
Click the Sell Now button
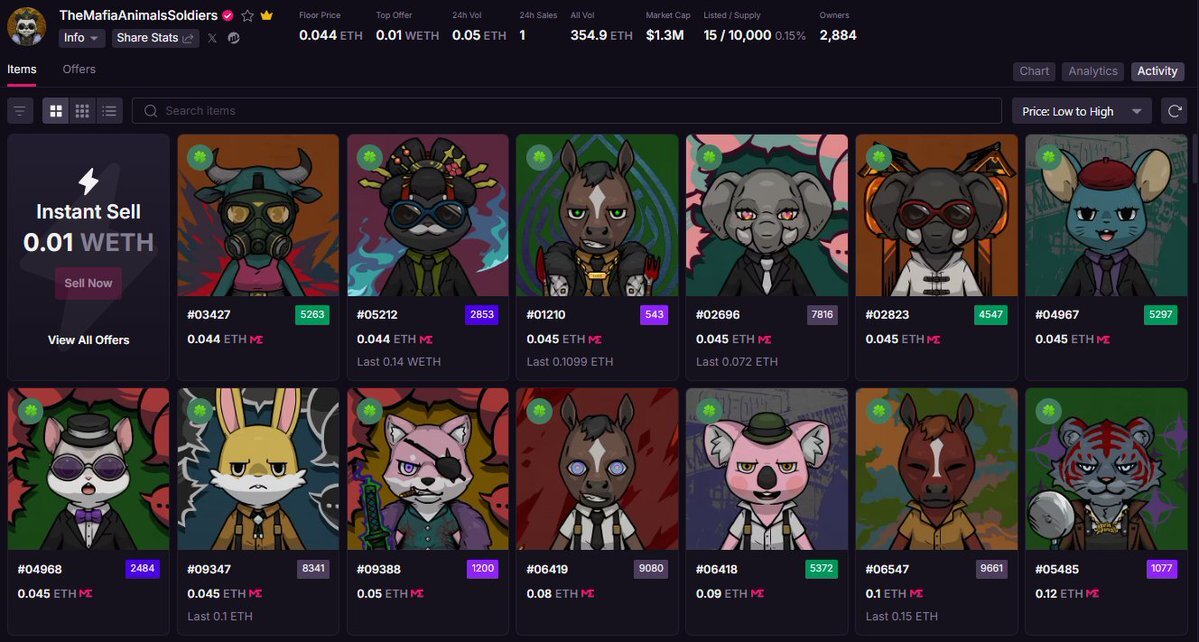(x=88, y=283)
